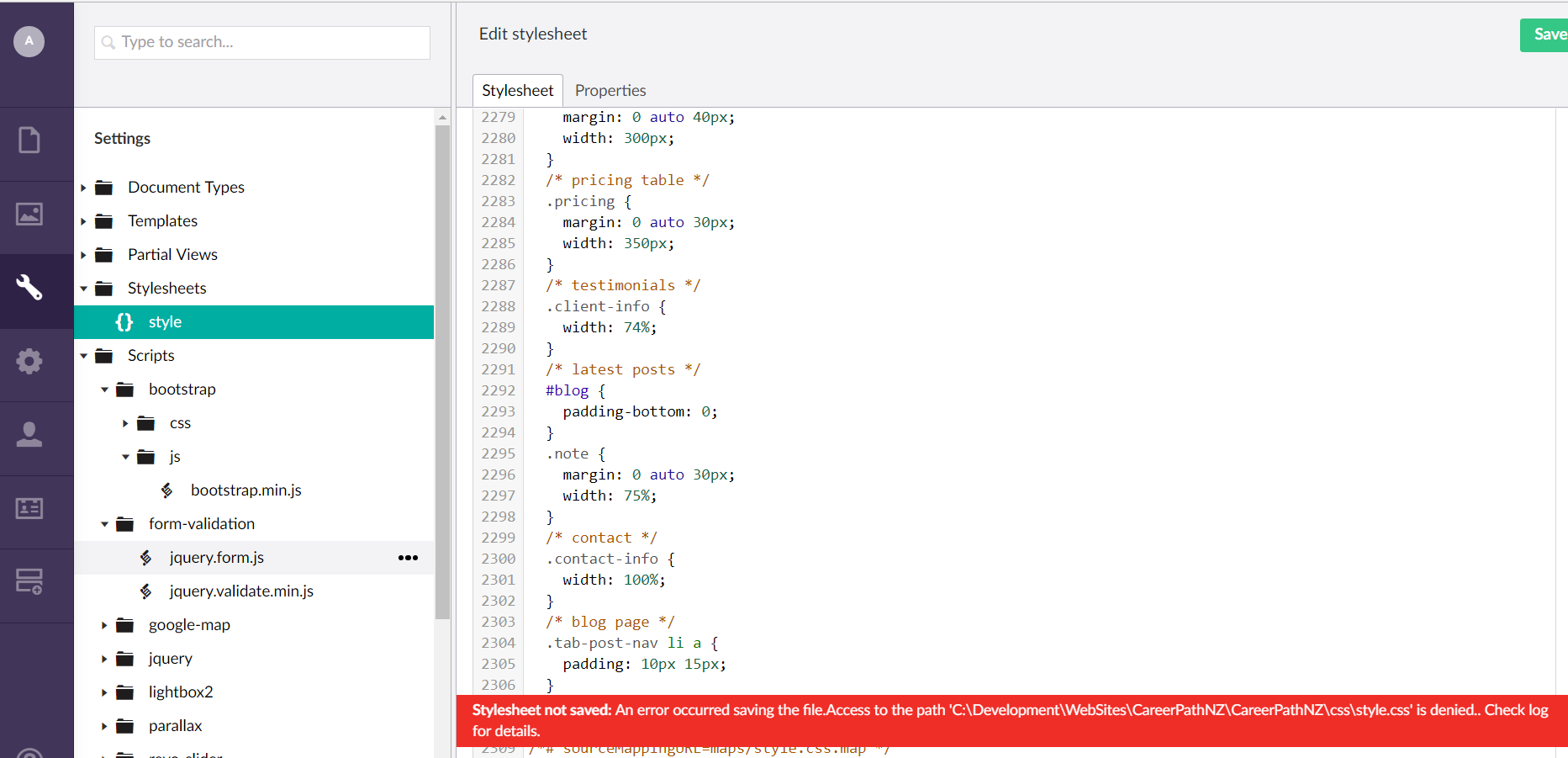The width and height of the screenshot is (1568, 758).
Task: Click the style stylesheet braces icon
Action: click(124, 322)
